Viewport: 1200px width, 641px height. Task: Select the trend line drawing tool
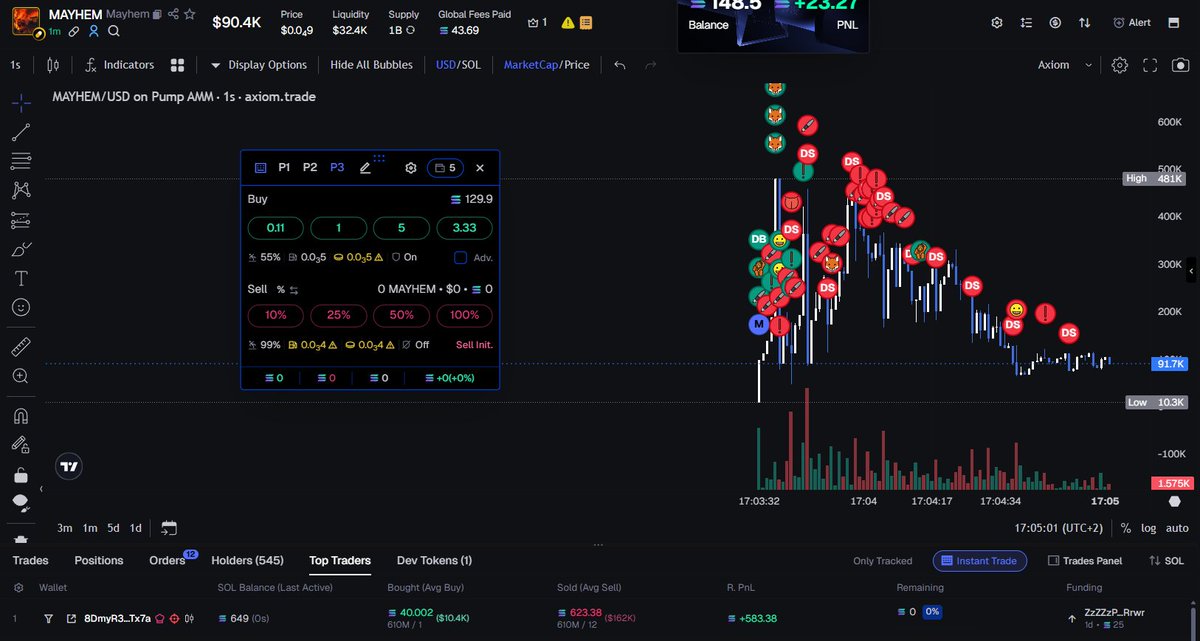point(21,131)
